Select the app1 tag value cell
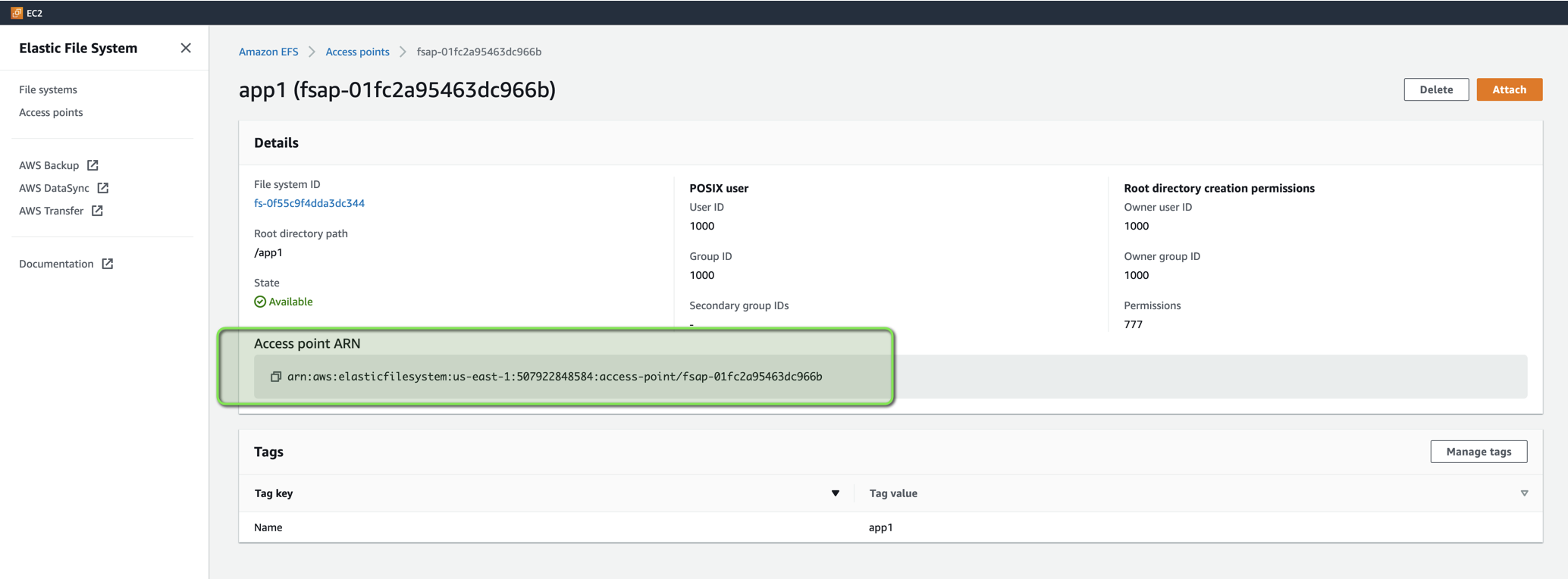1568x579 pixels. point(880,527)
